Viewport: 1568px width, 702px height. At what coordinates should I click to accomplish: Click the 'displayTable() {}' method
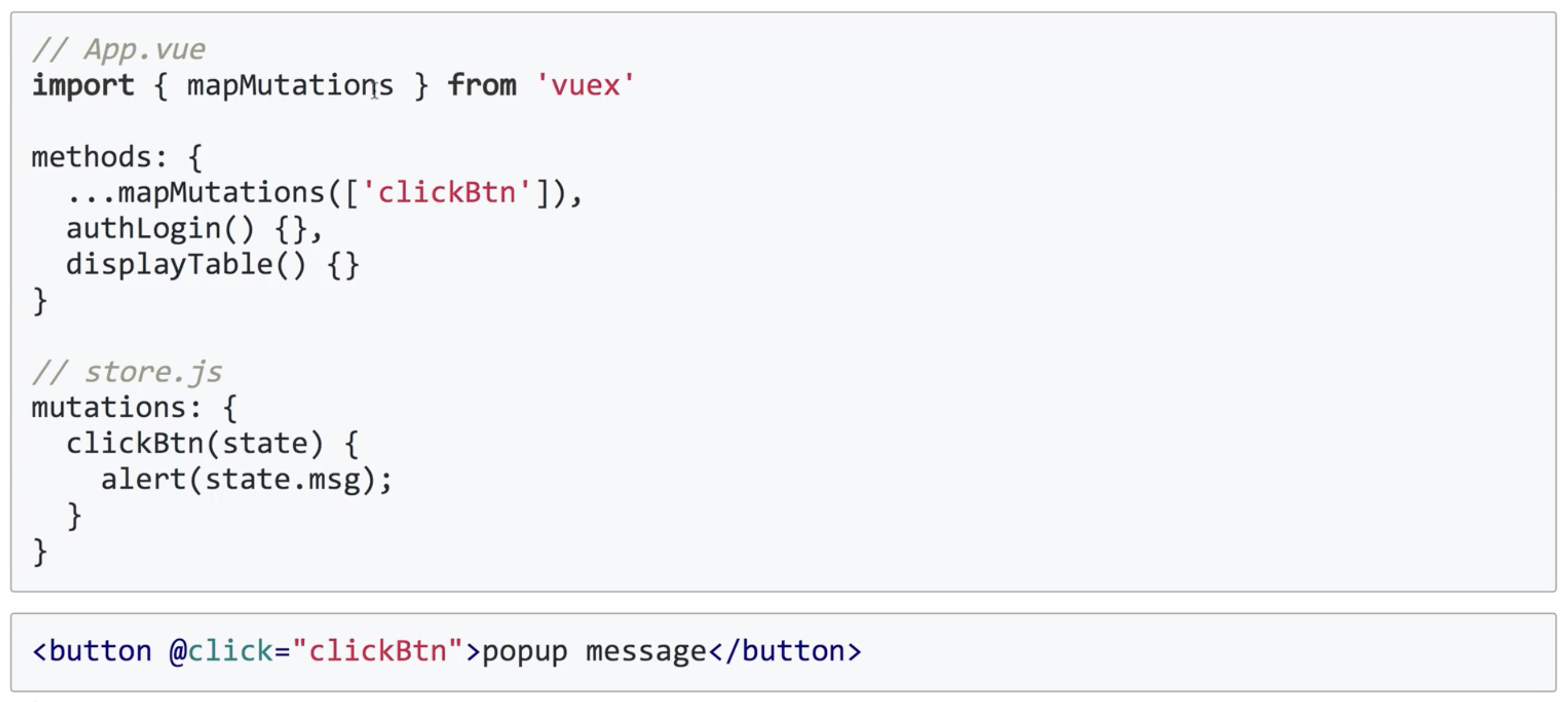(213, 265)
